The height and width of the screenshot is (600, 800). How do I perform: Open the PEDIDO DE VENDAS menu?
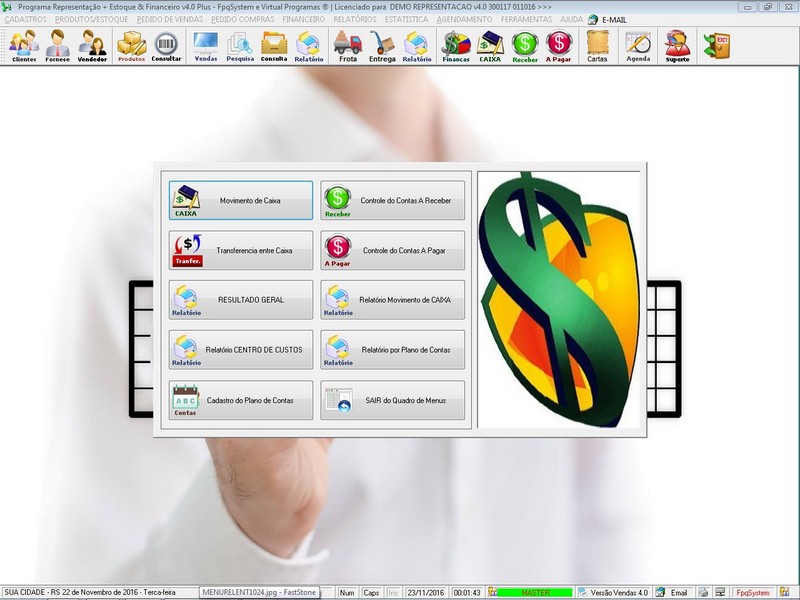click(x=170, y=19)
